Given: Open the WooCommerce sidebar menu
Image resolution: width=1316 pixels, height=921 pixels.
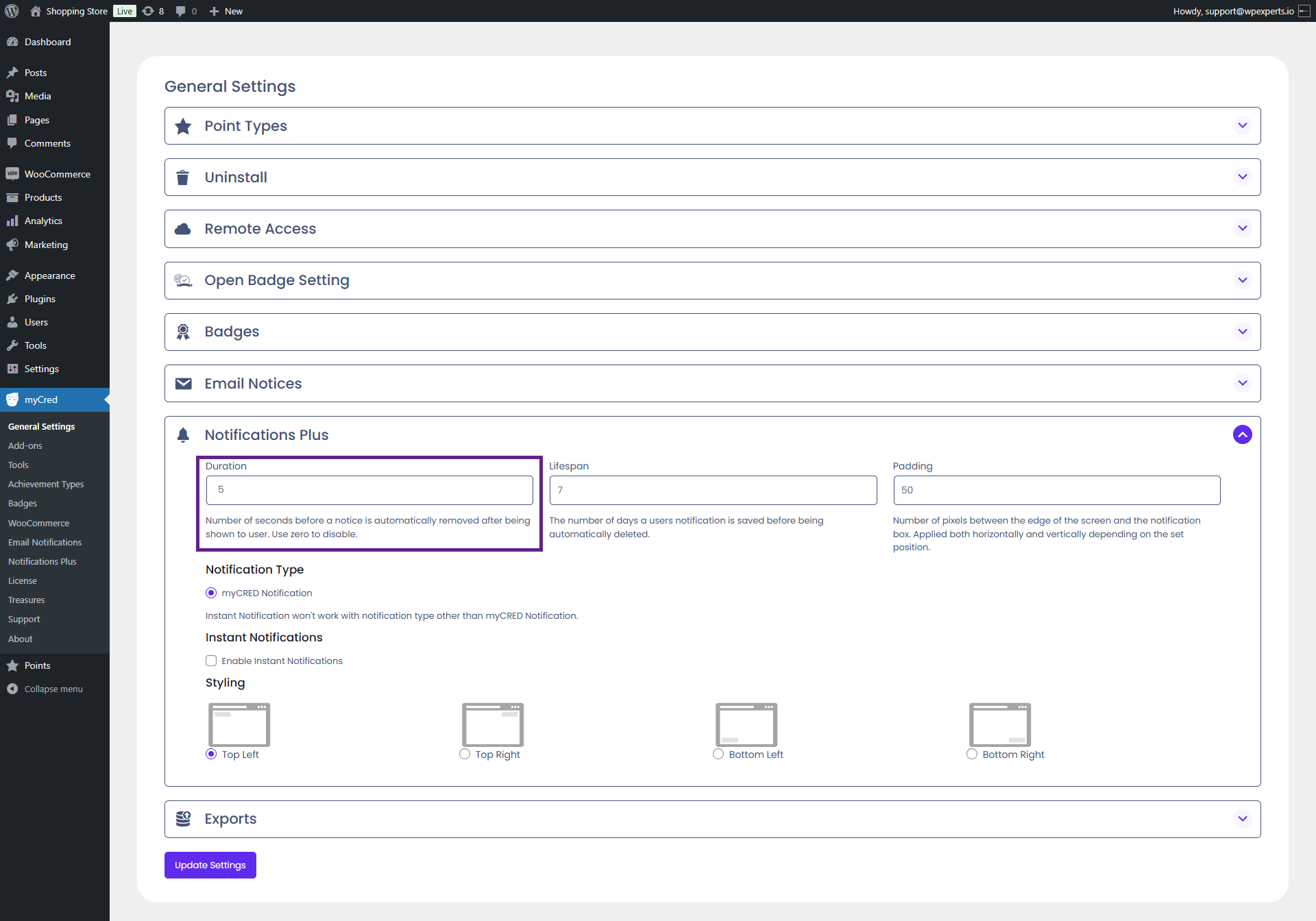Looking at the screenshot, I should point(57,174).
